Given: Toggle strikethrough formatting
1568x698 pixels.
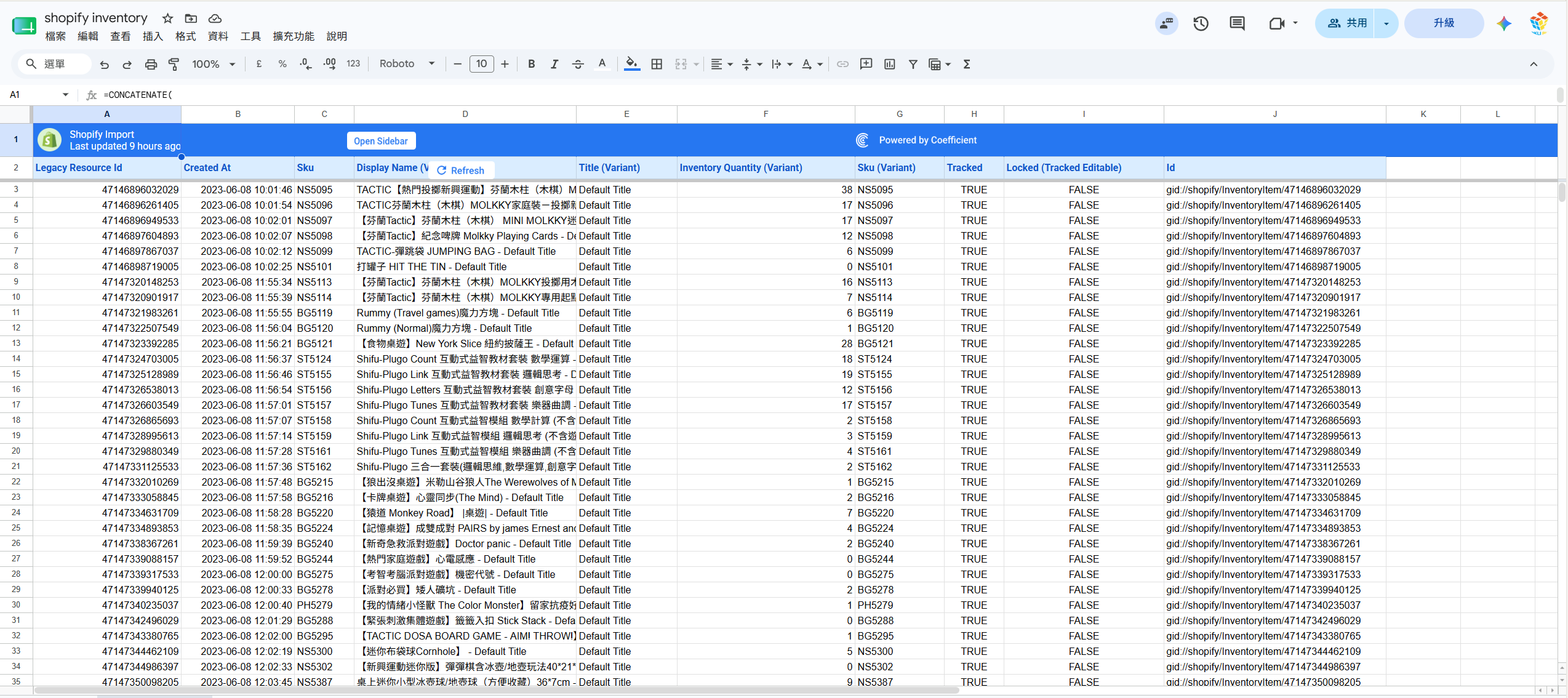Looking at the screenshot, I should (x=578, y=64).
